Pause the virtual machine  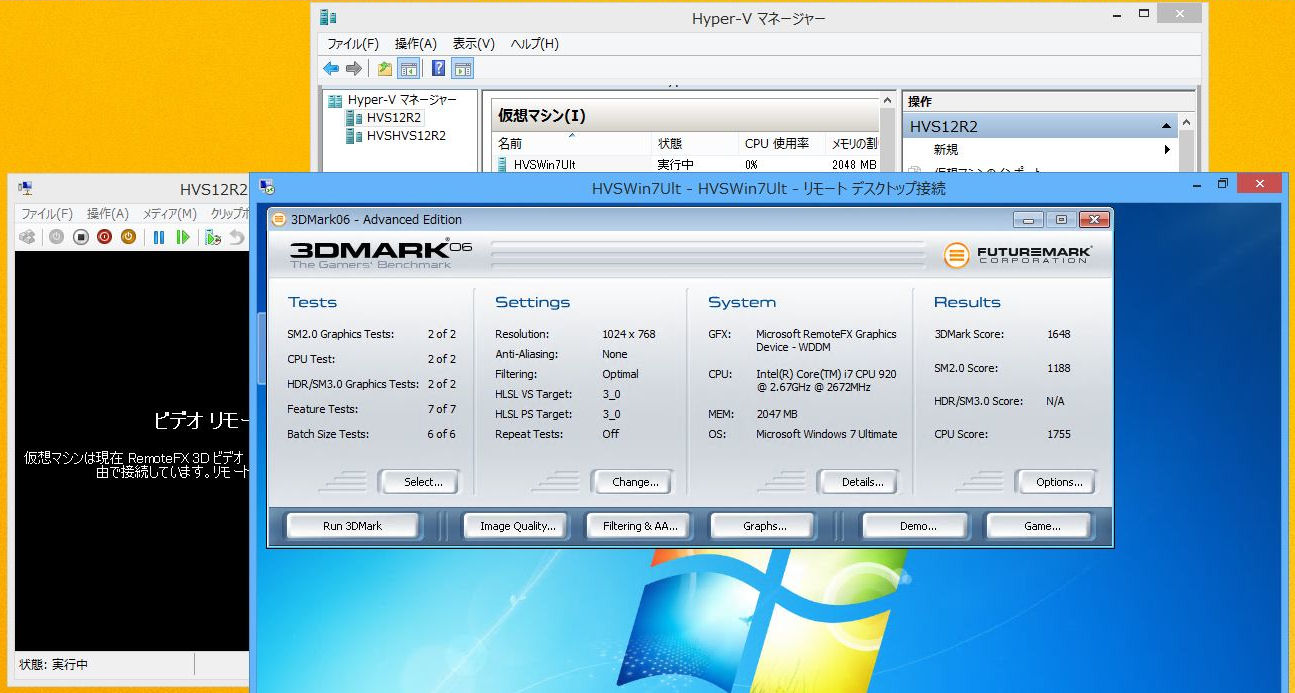coord(158,237)
